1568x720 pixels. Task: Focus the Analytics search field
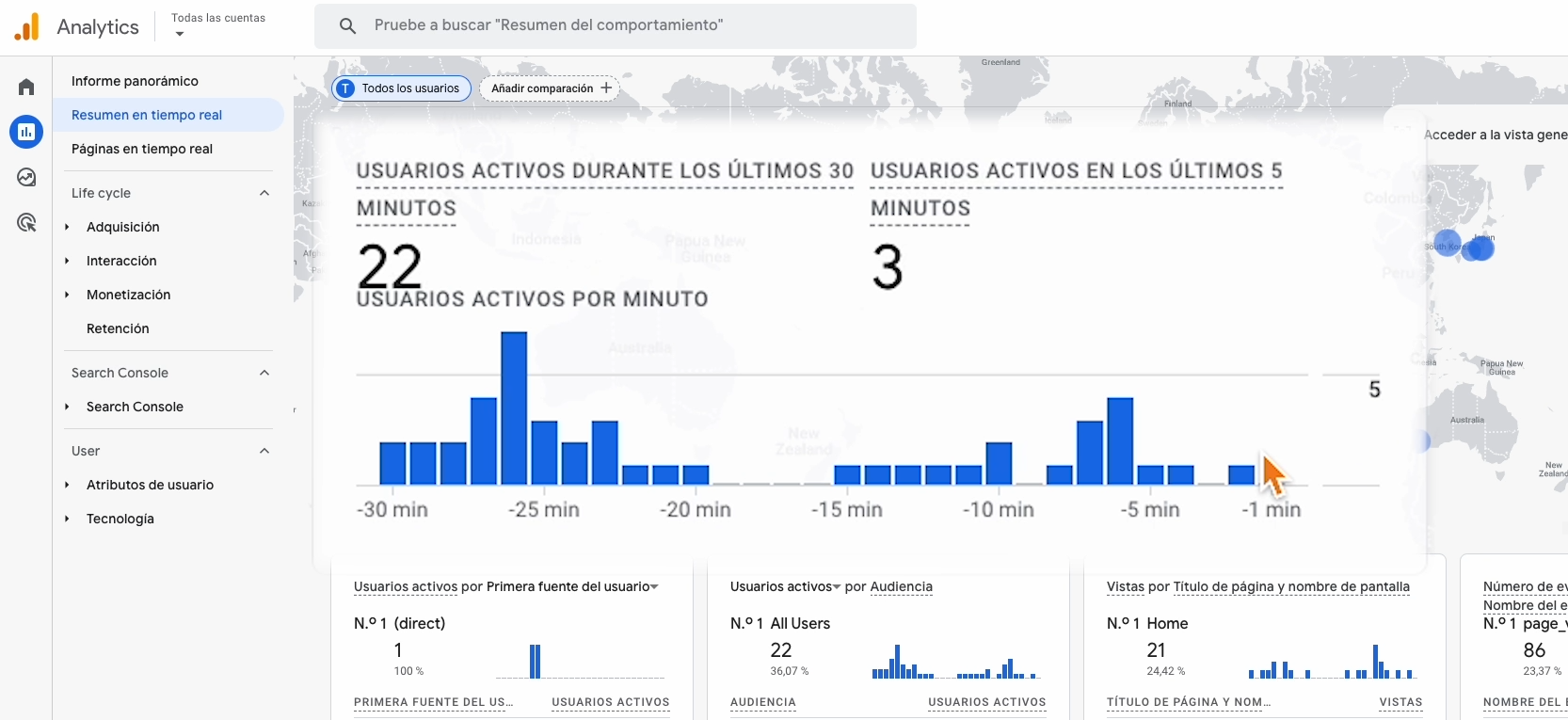point(616,26)
